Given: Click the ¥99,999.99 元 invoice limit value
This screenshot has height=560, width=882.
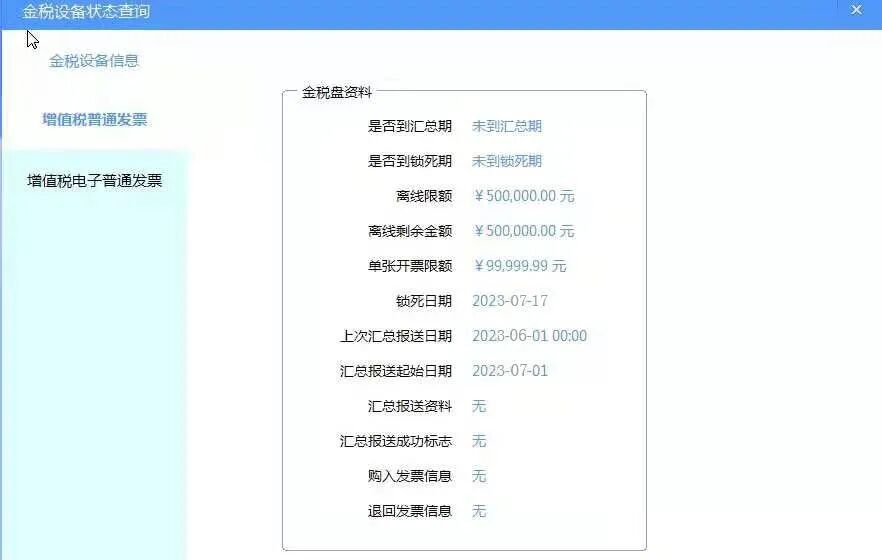Looking at the screenshot, I should click(x=519, y=265).
